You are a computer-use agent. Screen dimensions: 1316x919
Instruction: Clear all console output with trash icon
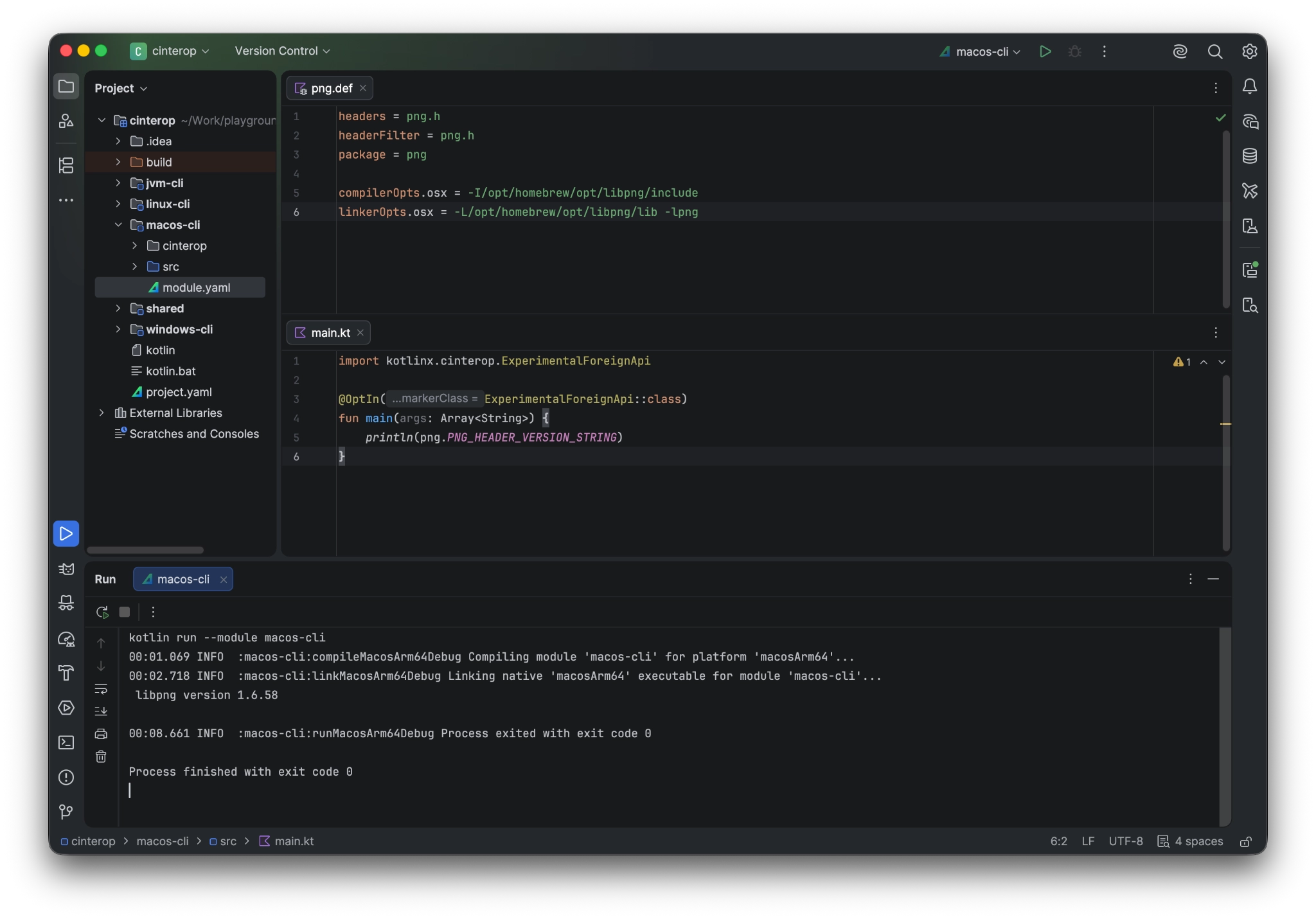pyautogui.click(x=101, y=756)
